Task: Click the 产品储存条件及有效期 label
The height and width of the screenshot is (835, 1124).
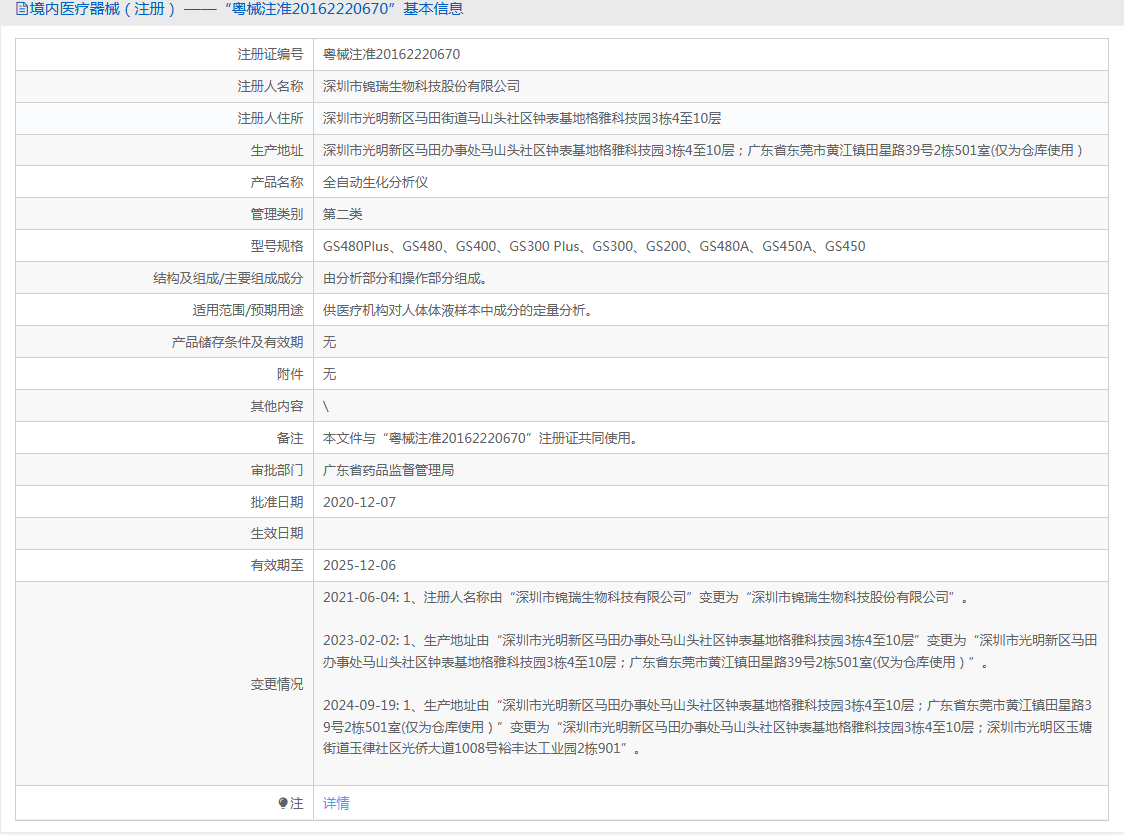Action: pos(237,343)
